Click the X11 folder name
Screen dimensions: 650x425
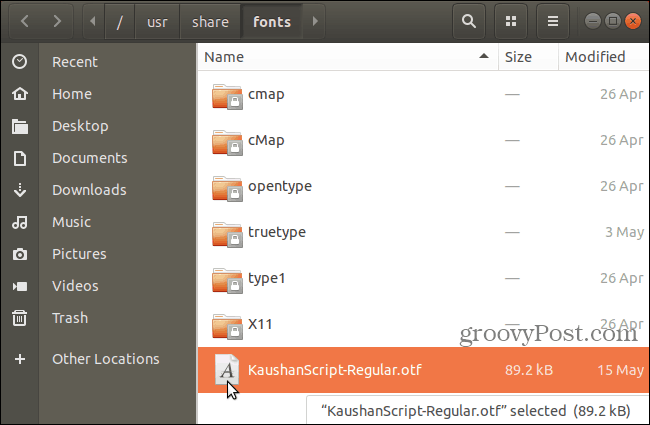point(260,324)
